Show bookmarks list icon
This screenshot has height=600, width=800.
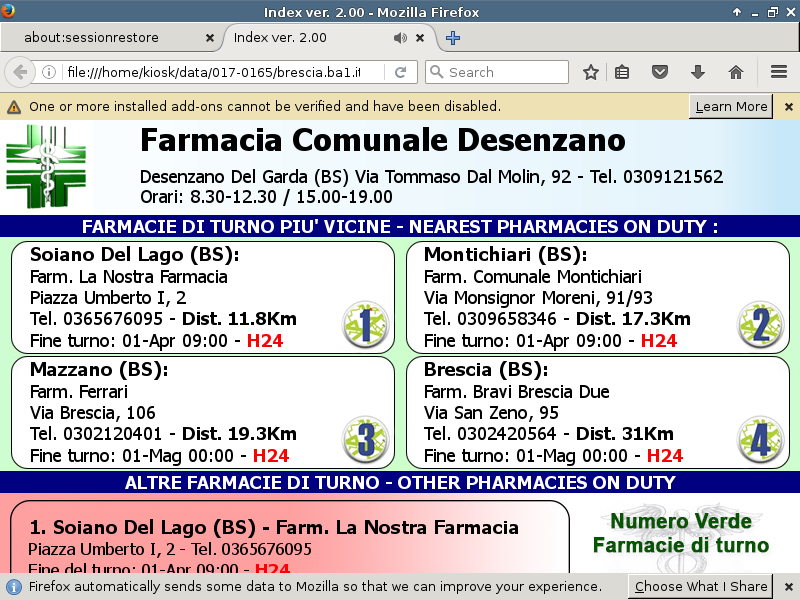622,72
